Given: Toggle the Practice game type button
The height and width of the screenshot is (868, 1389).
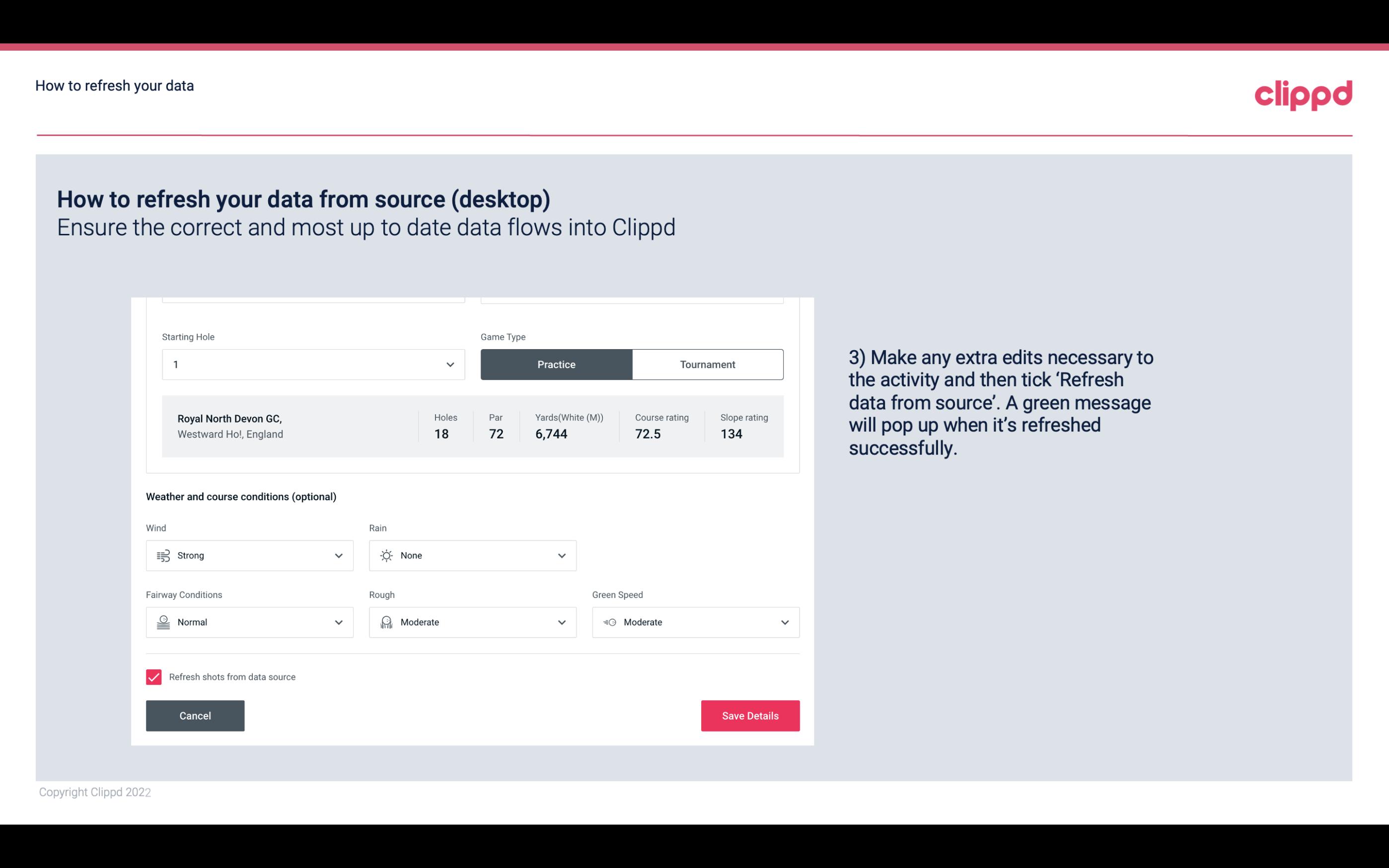Looking at the screenshot, I should coord(557,364).
